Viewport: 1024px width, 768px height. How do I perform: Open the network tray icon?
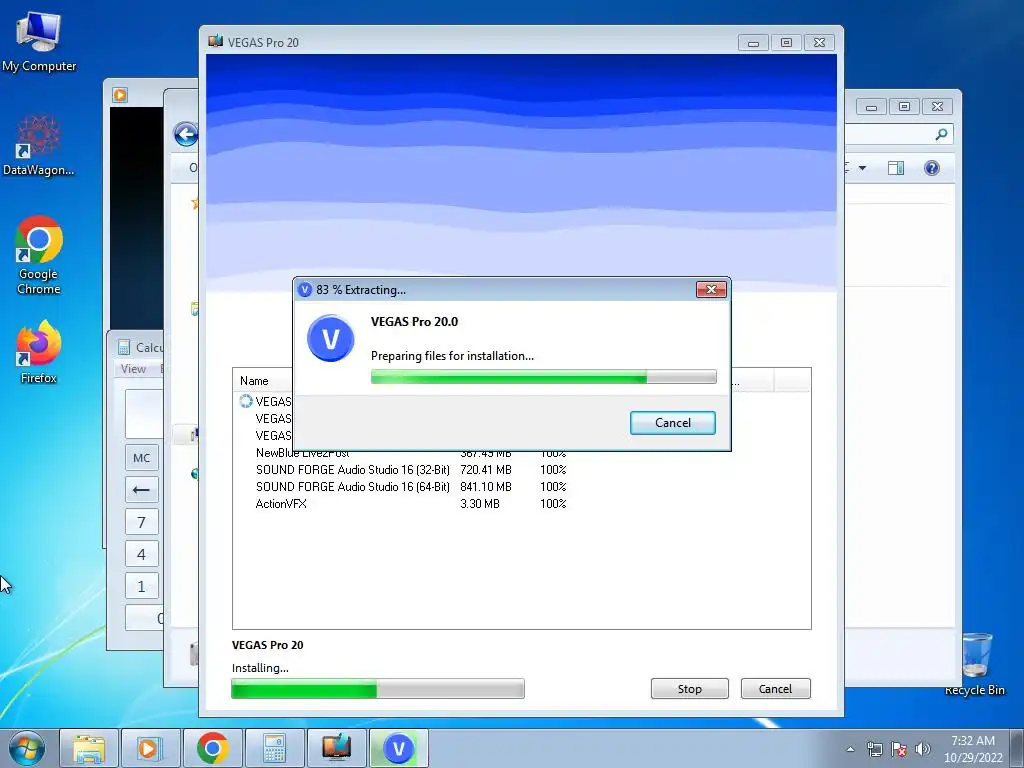[874, 749]
